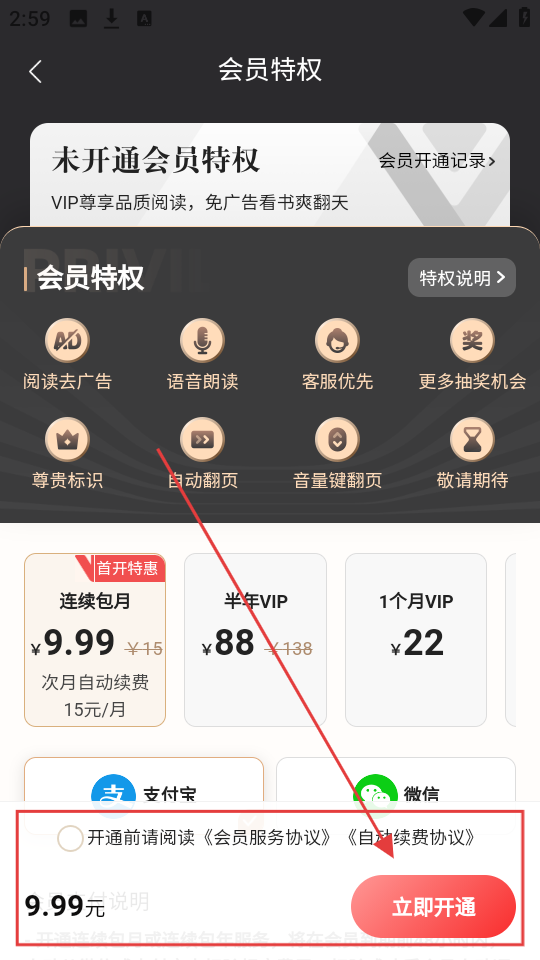Open 会员开通记录 with chevron
Viewport: 540px width, 960px height.
[x=437, y=161]
